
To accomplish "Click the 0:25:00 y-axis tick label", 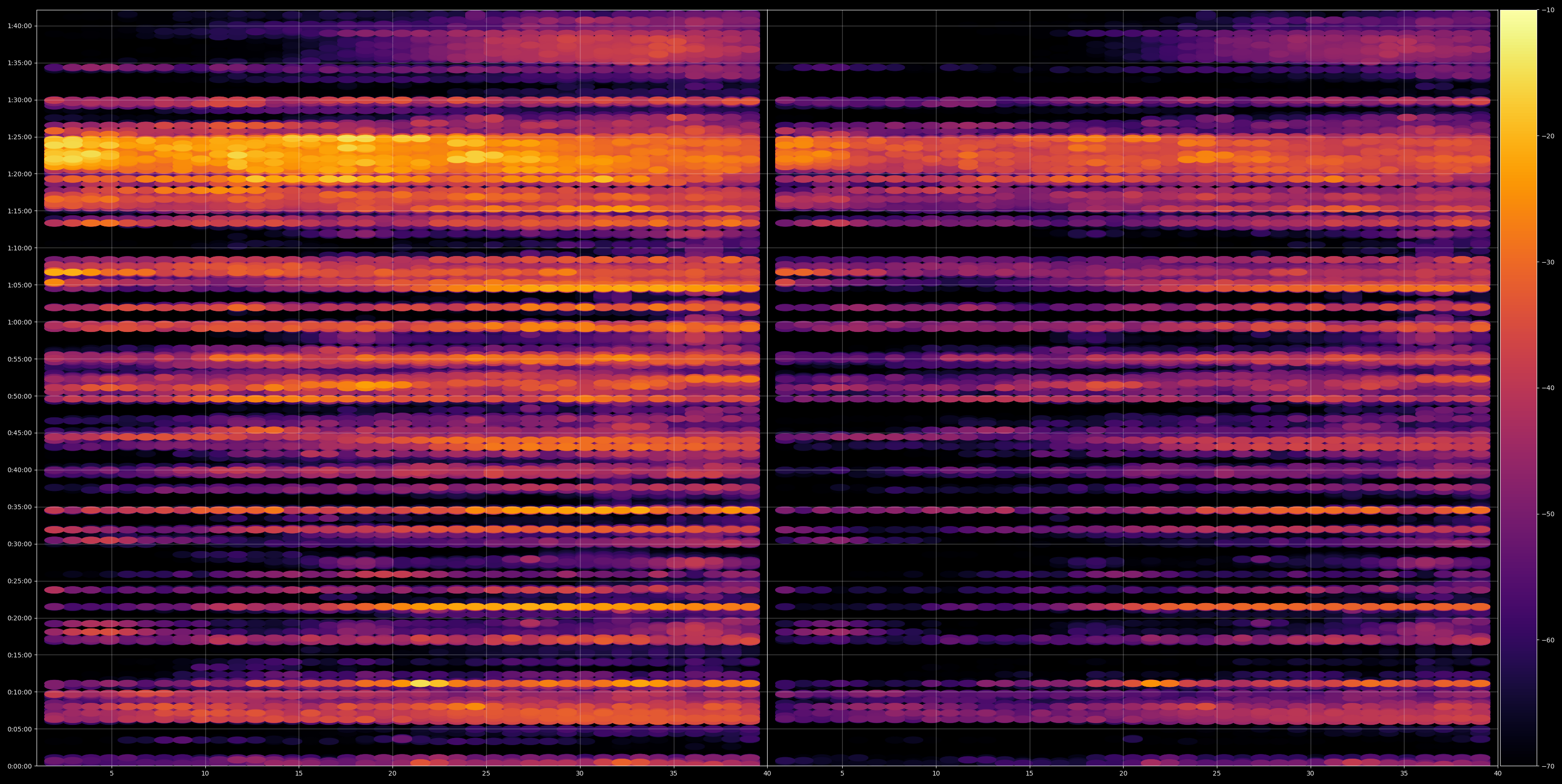I will point(19,581).
